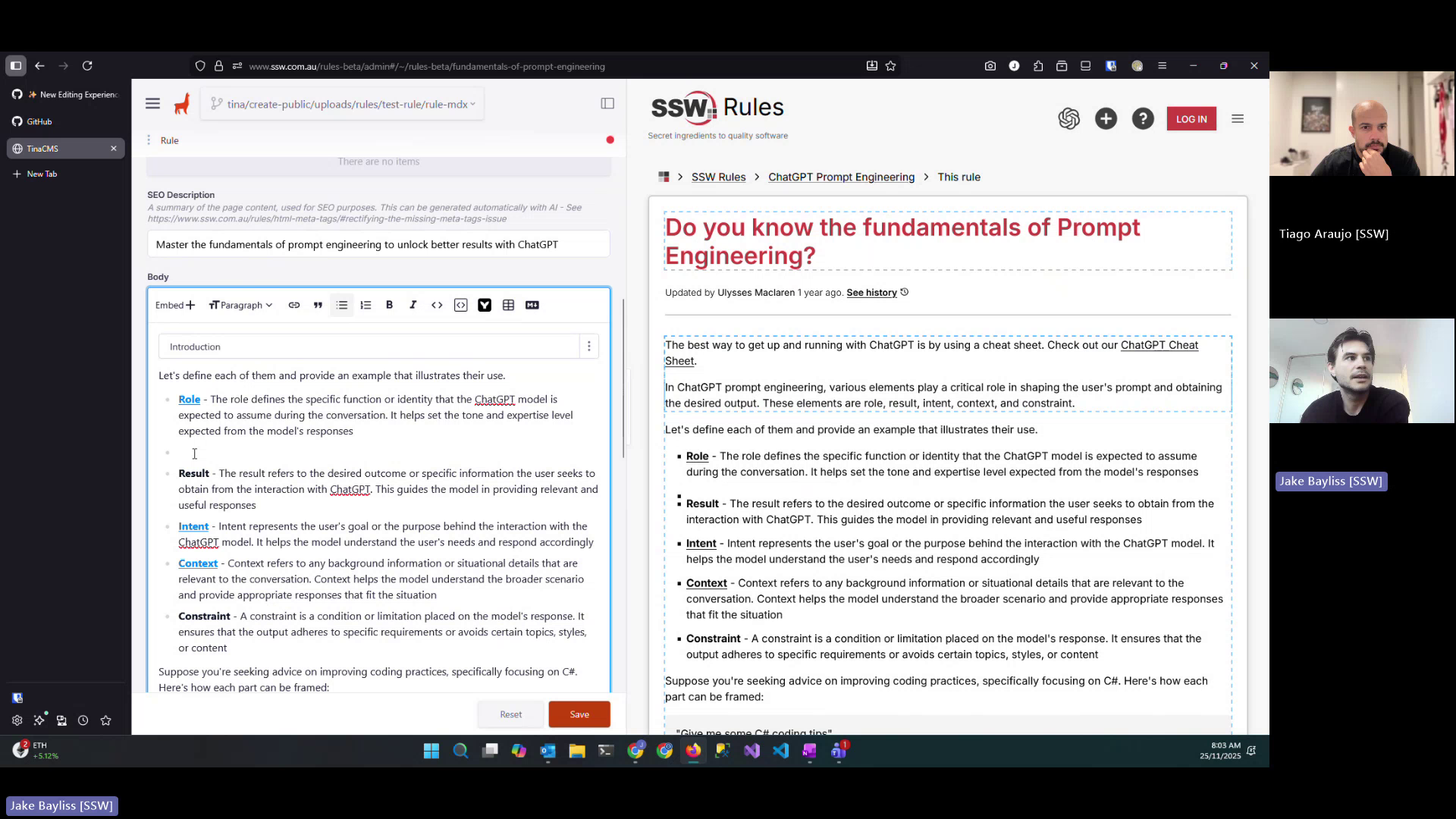Open the Introduction block options menu

pyautogui.click(x=589, y=347)
